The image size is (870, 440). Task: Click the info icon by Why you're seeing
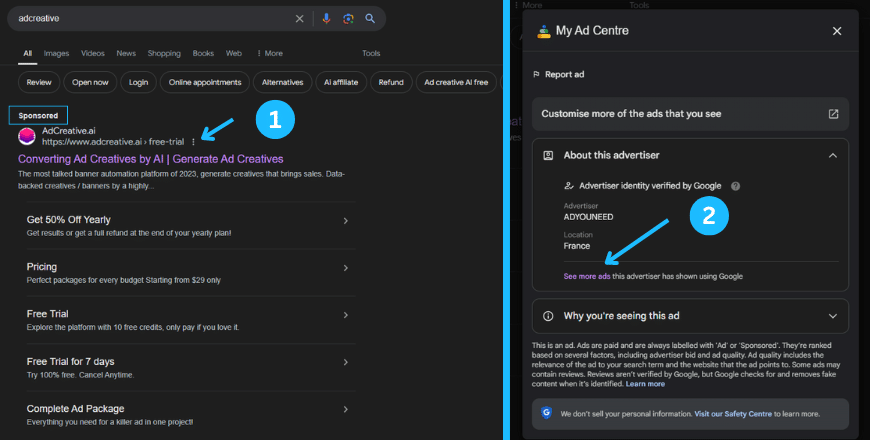(548, 316)
